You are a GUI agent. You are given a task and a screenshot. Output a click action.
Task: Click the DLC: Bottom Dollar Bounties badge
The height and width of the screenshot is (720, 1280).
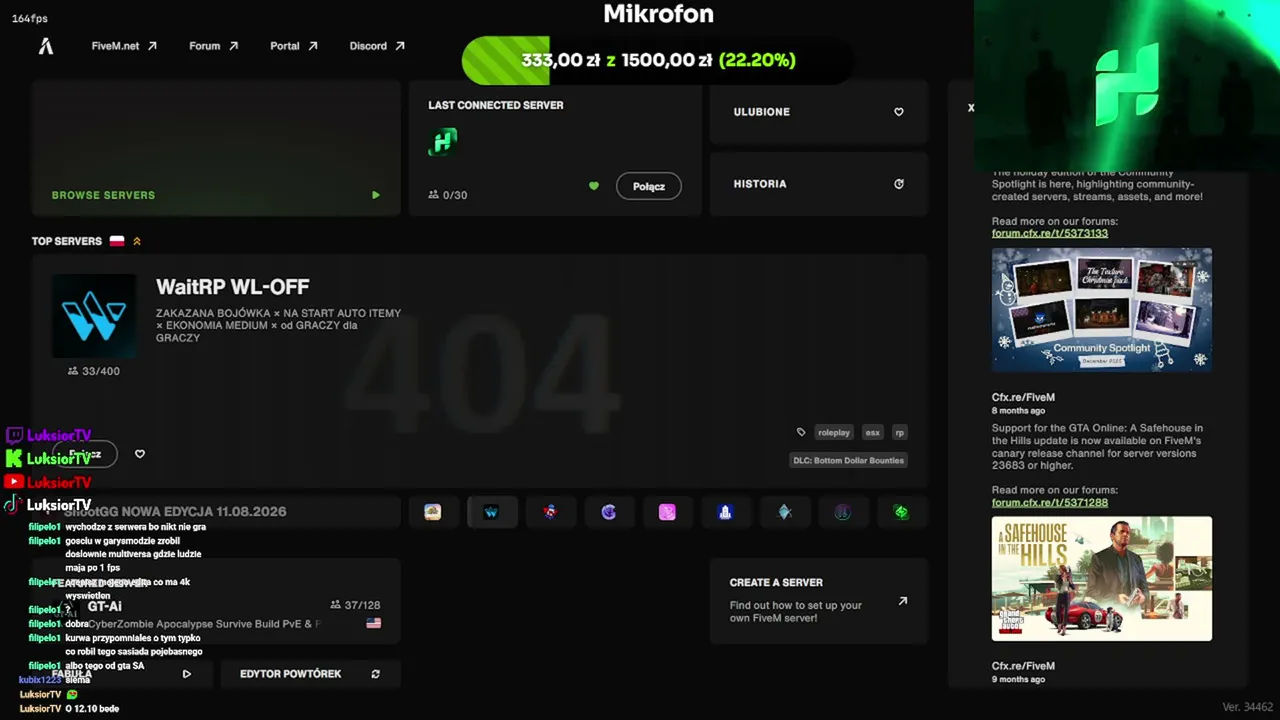(849, 460)
